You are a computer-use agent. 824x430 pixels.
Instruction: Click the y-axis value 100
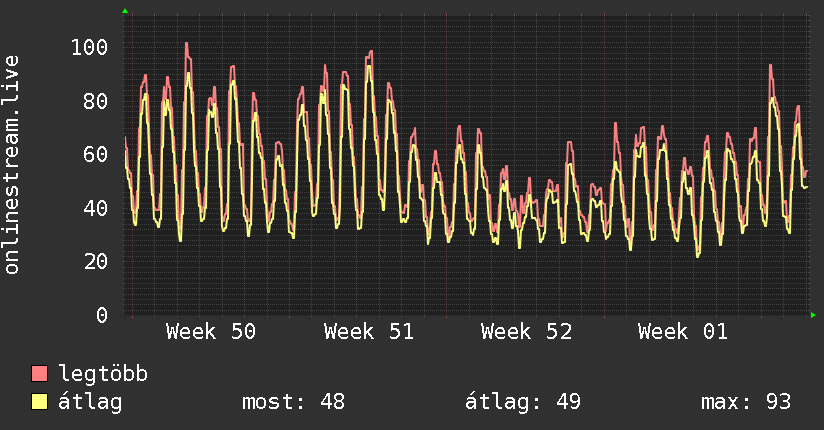pos(89,47)
